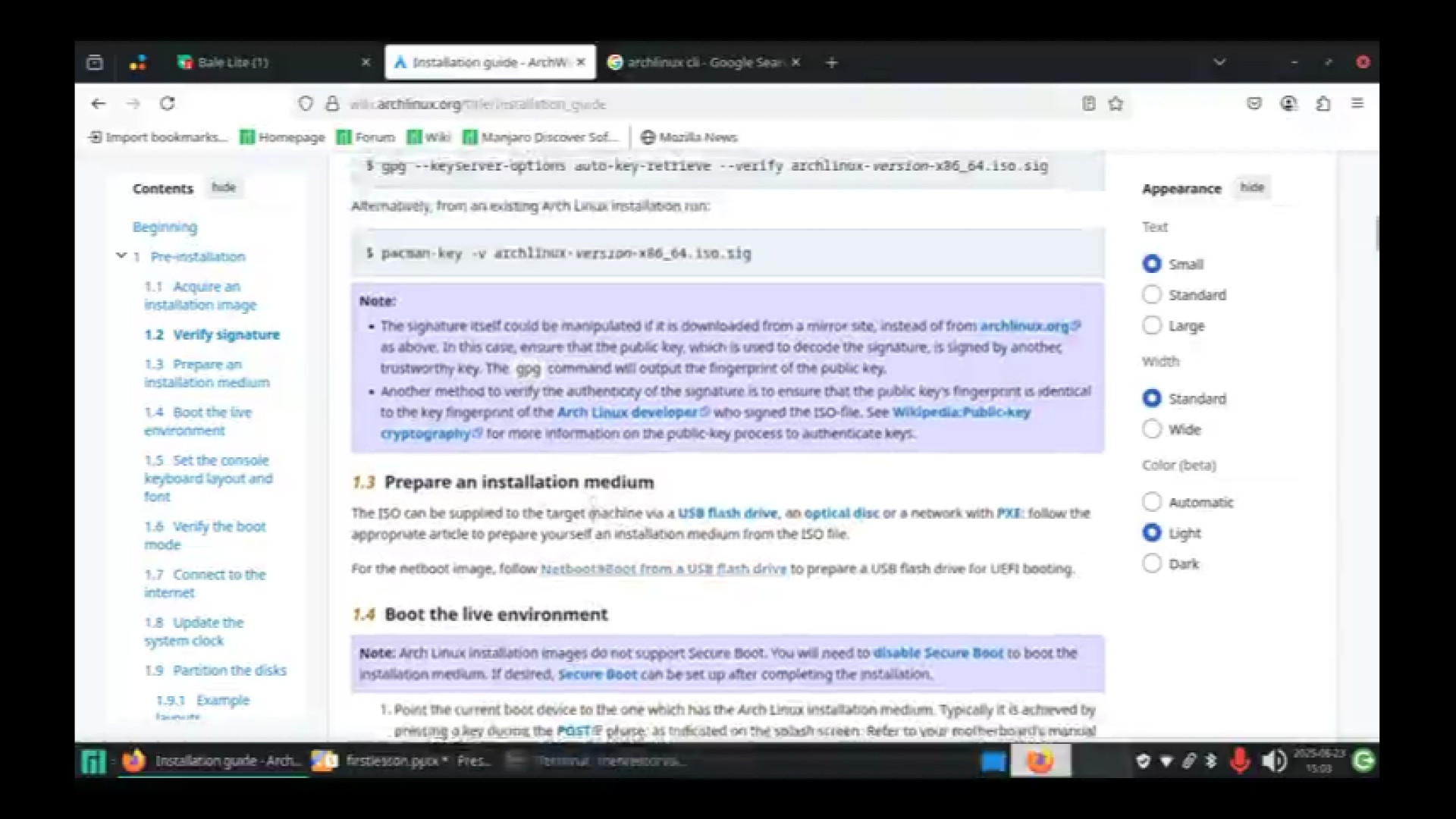Screen dimensions: 1456x819
Task: Bookmark this page with star icon
Action: tap(1116, 104)
